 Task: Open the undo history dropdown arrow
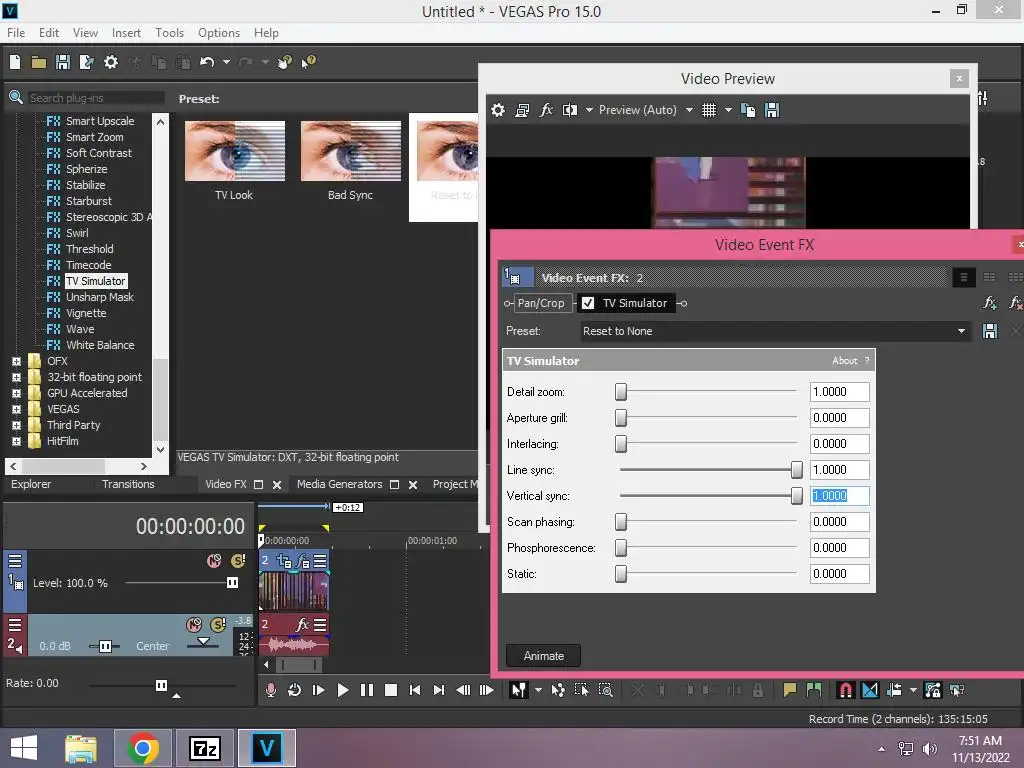click(226, 62)
